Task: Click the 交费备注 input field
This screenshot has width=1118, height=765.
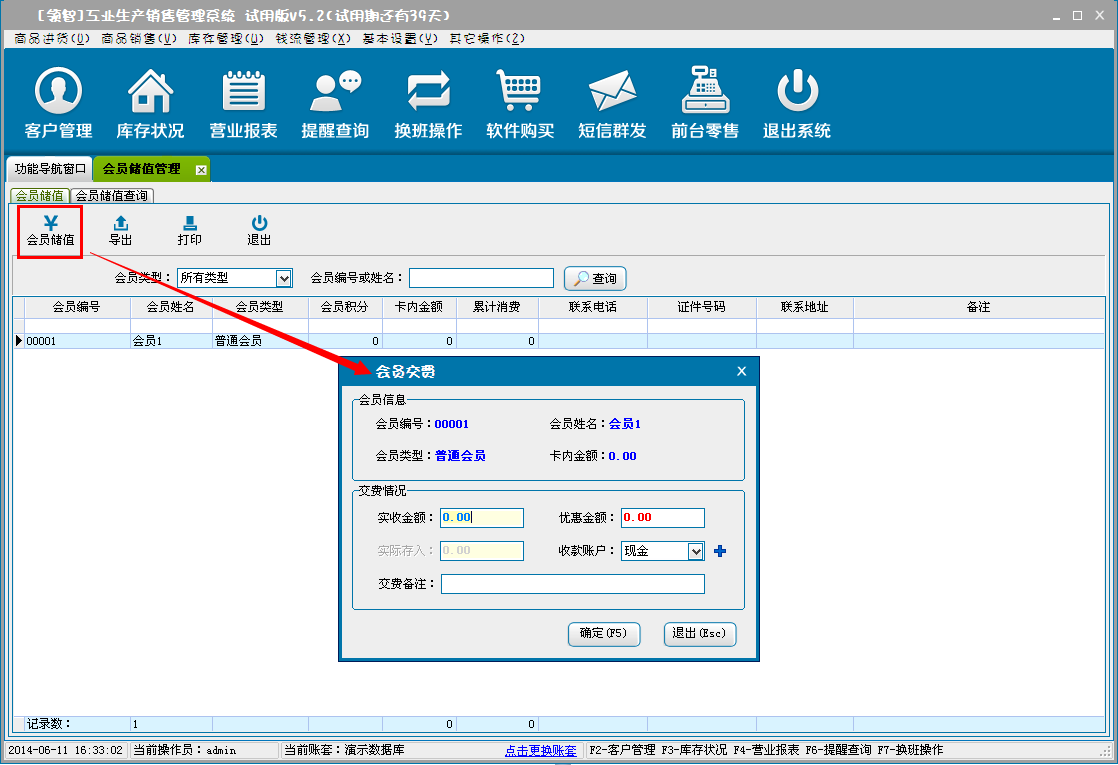Action: [572, 584]
